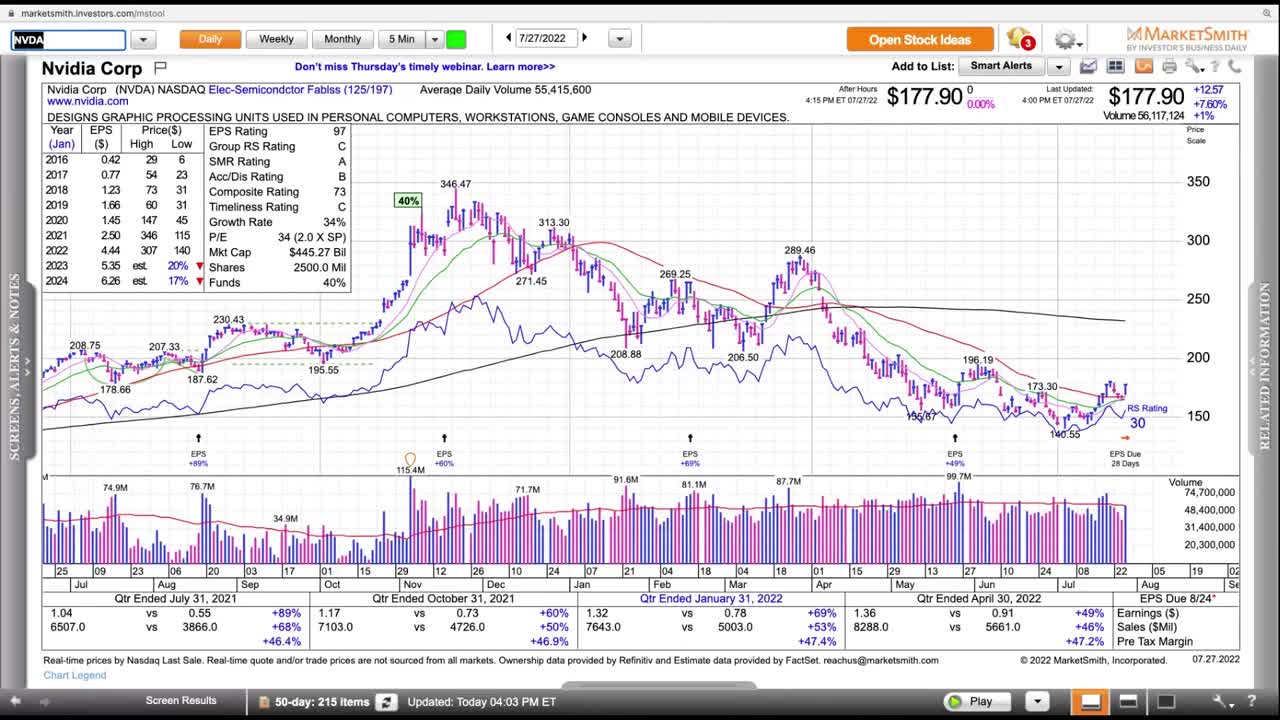
Task: Open dropdown next to the Play button
Action: 1038,701
